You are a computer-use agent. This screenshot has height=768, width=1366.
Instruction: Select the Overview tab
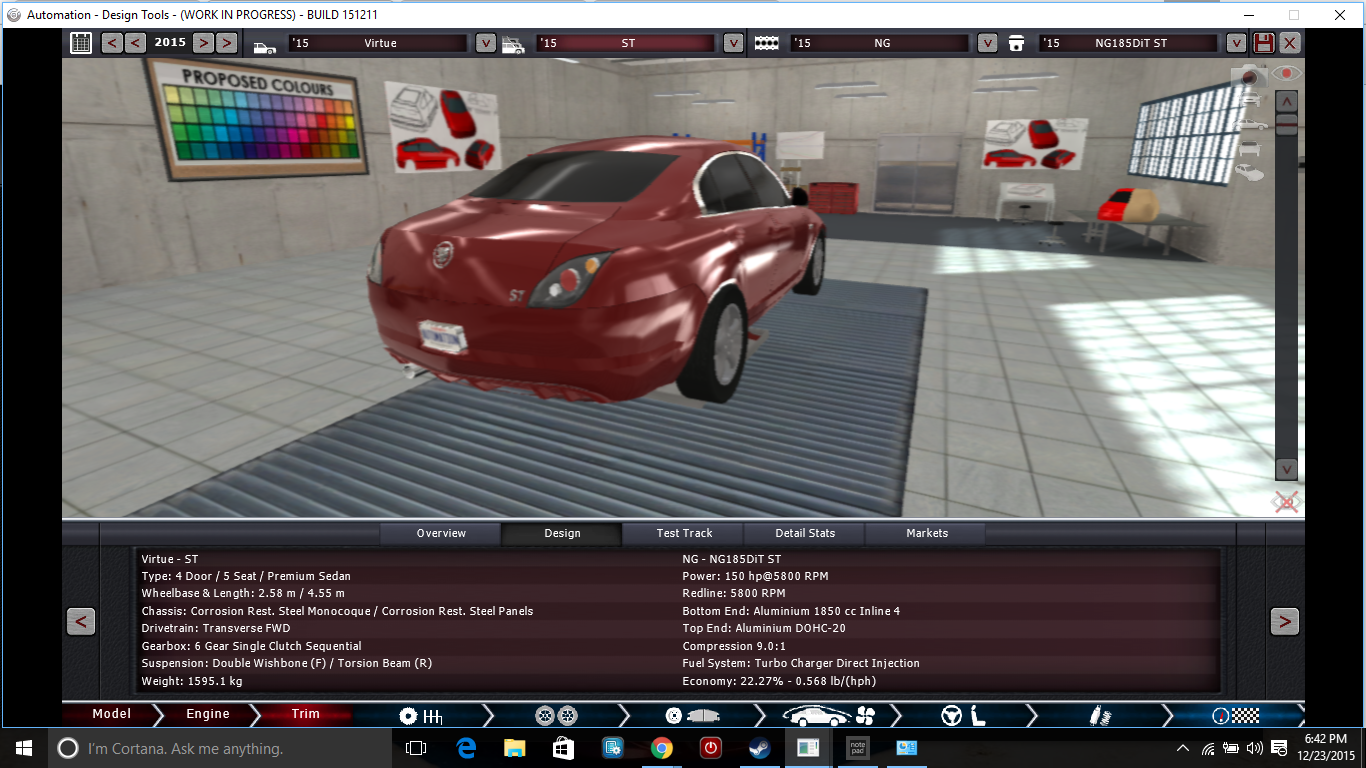(x=441, y=533)
